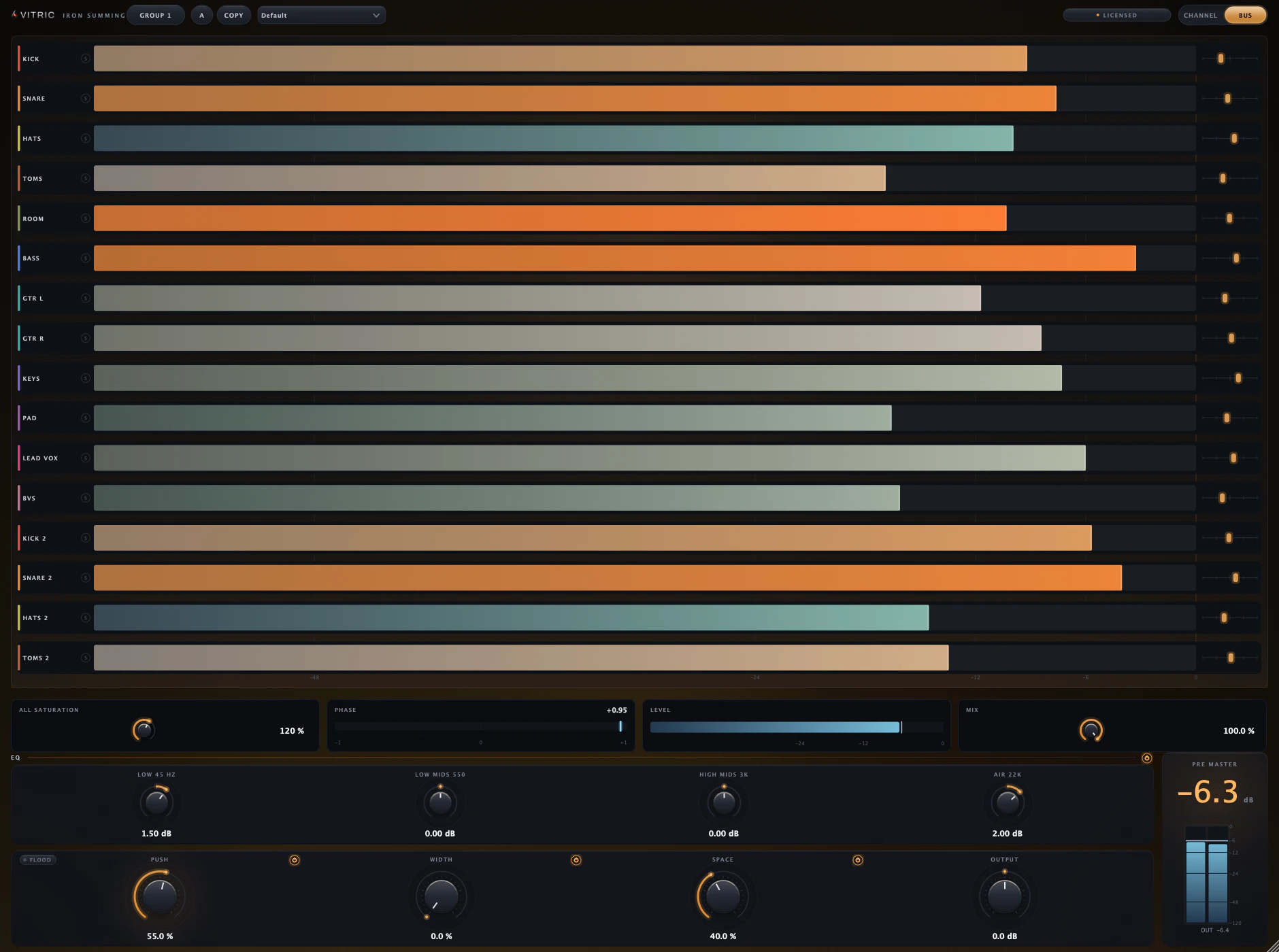Solo the ROOM channel
The image size is (1279, 952).
[x=85, y=218]
